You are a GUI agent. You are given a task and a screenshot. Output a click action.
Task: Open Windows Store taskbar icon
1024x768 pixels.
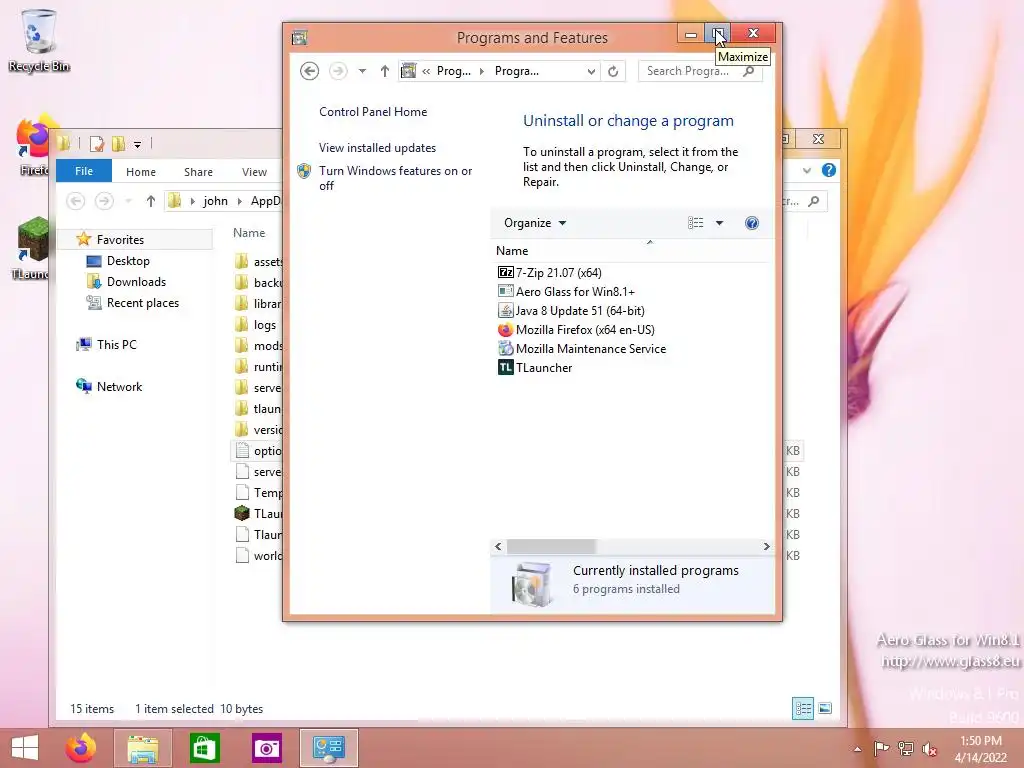tap(204, 748)
